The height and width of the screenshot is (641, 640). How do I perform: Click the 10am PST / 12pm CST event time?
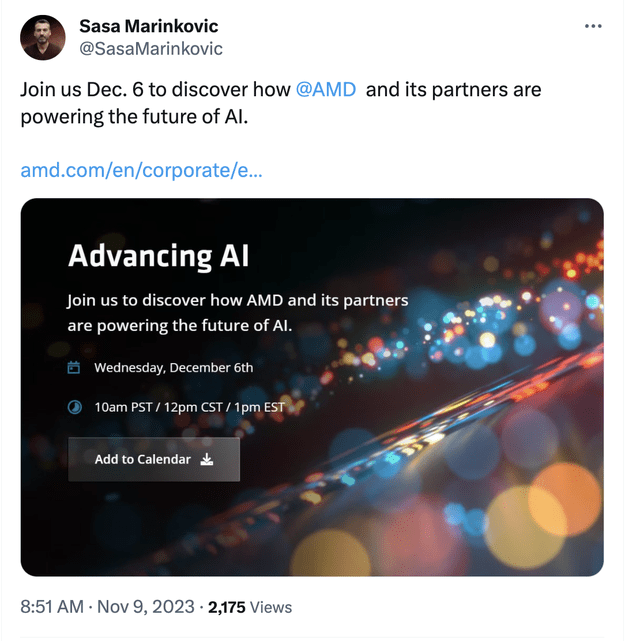[x=190, y=407]
